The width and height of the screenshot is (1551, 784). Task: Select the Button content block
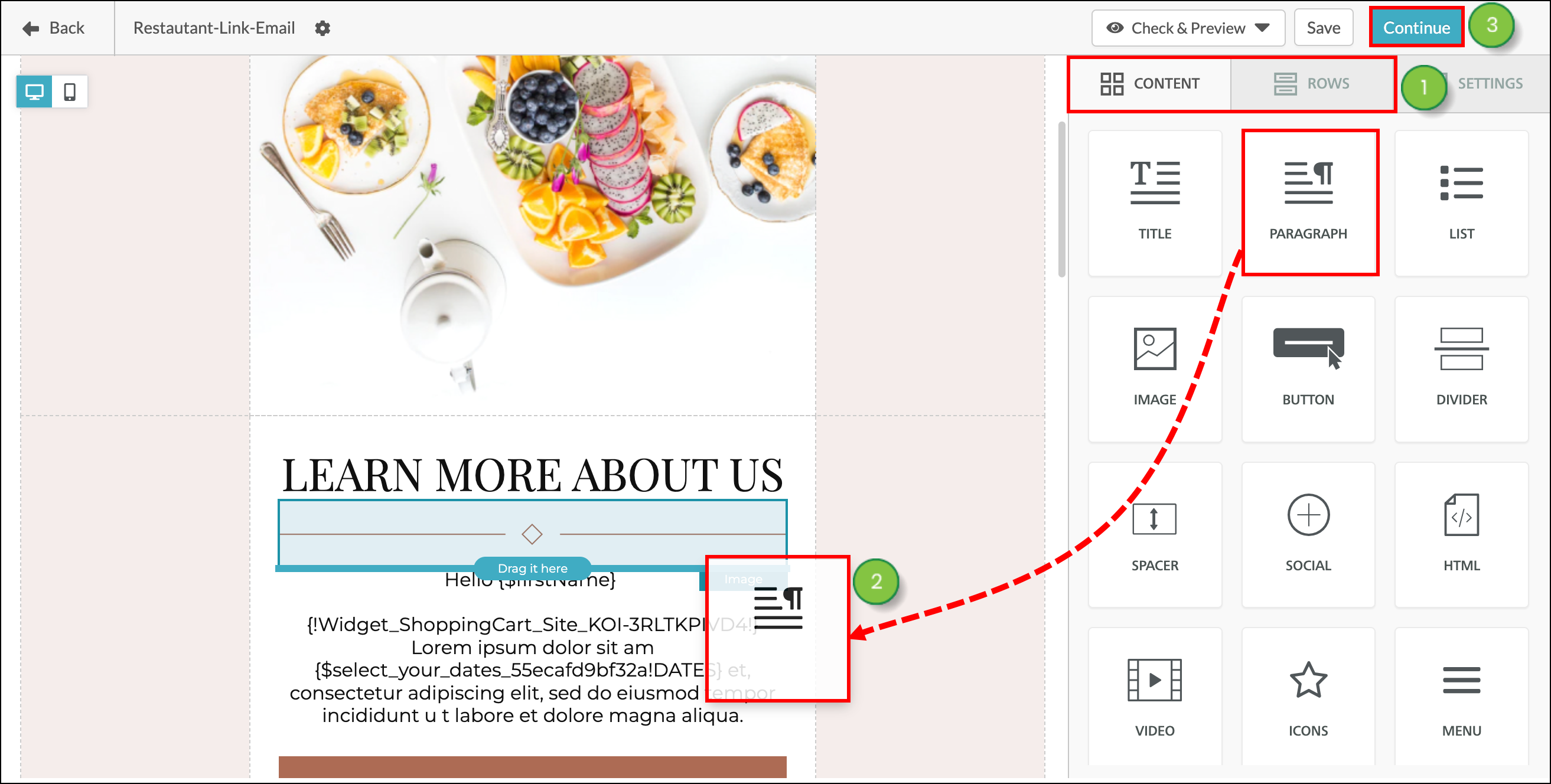(x=1308, y=369)
